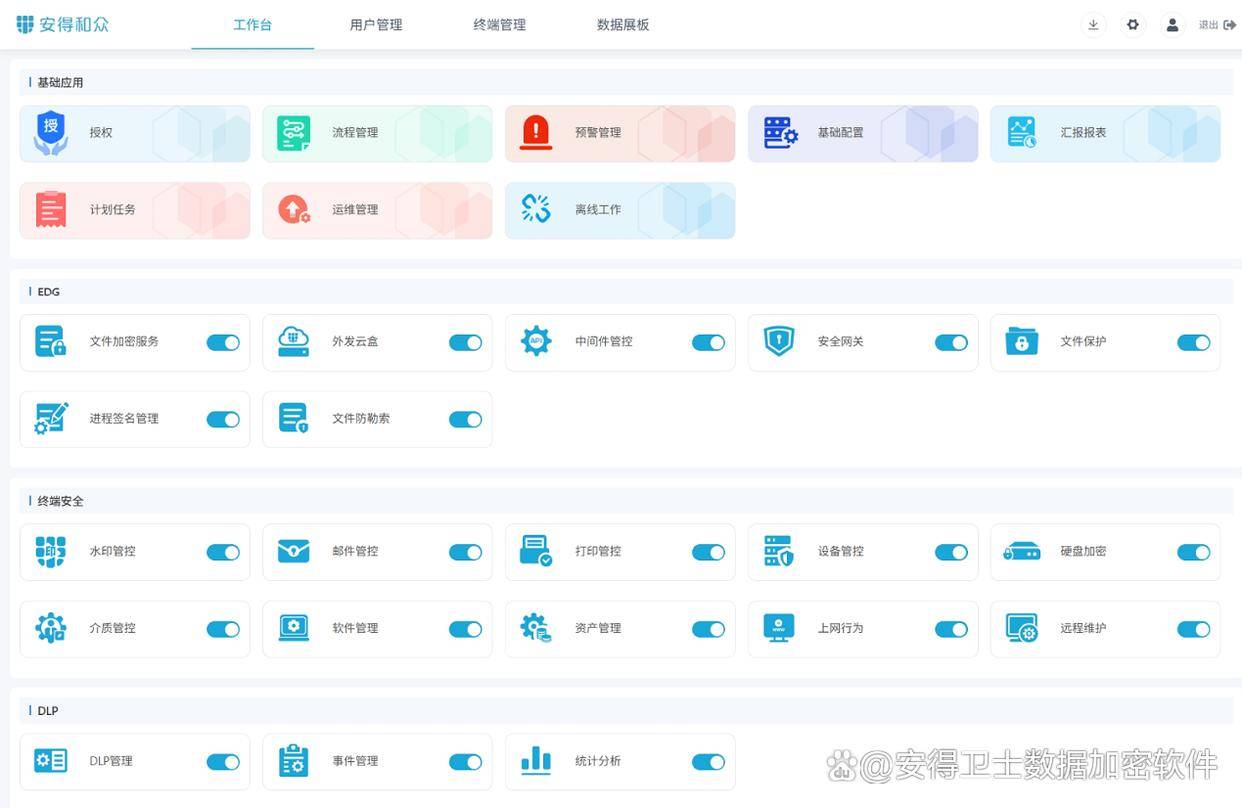Click the 远程维护 screen gear icon
1242x808 pixels.
(x=1022, y=629)
